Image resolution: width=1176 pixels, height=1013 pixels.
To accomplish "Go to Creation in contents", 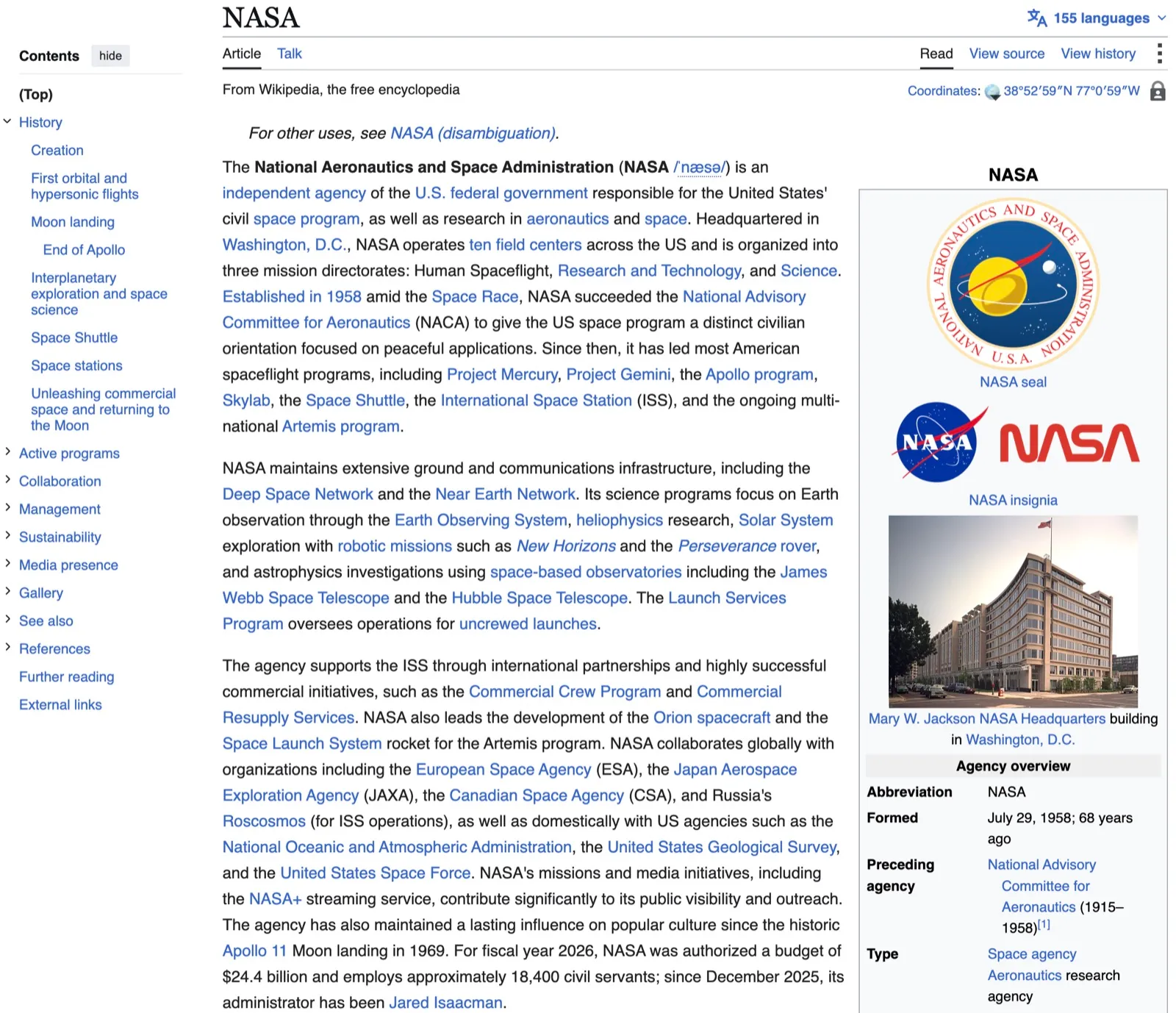I will click(57, 150).
